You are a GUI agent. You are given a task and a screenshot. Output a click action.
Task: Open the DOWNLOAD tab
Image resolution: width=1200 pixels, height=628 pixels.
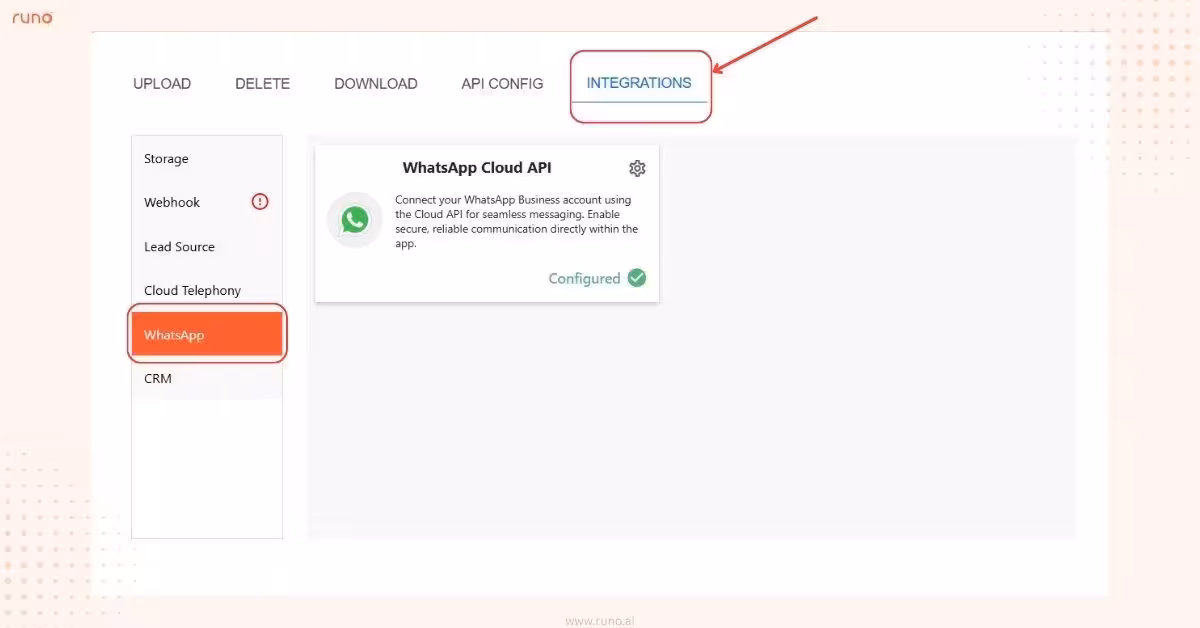pos(375,84)
